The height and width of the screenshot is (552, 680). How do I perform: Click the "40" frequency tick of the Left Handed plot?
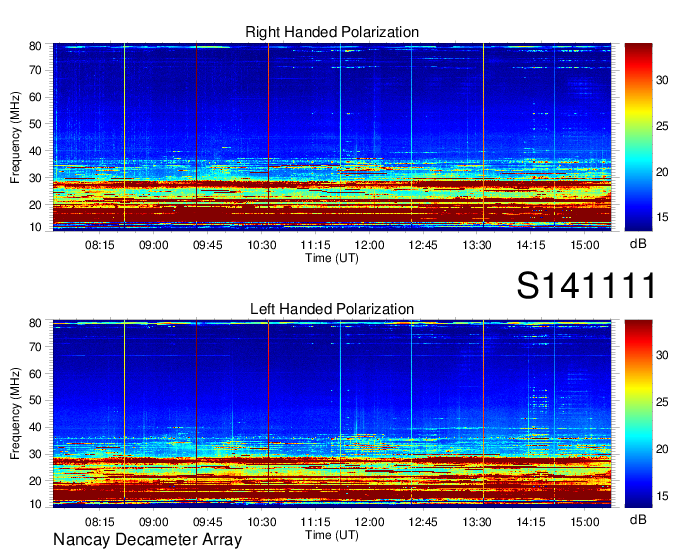click(x=35, y=427)
